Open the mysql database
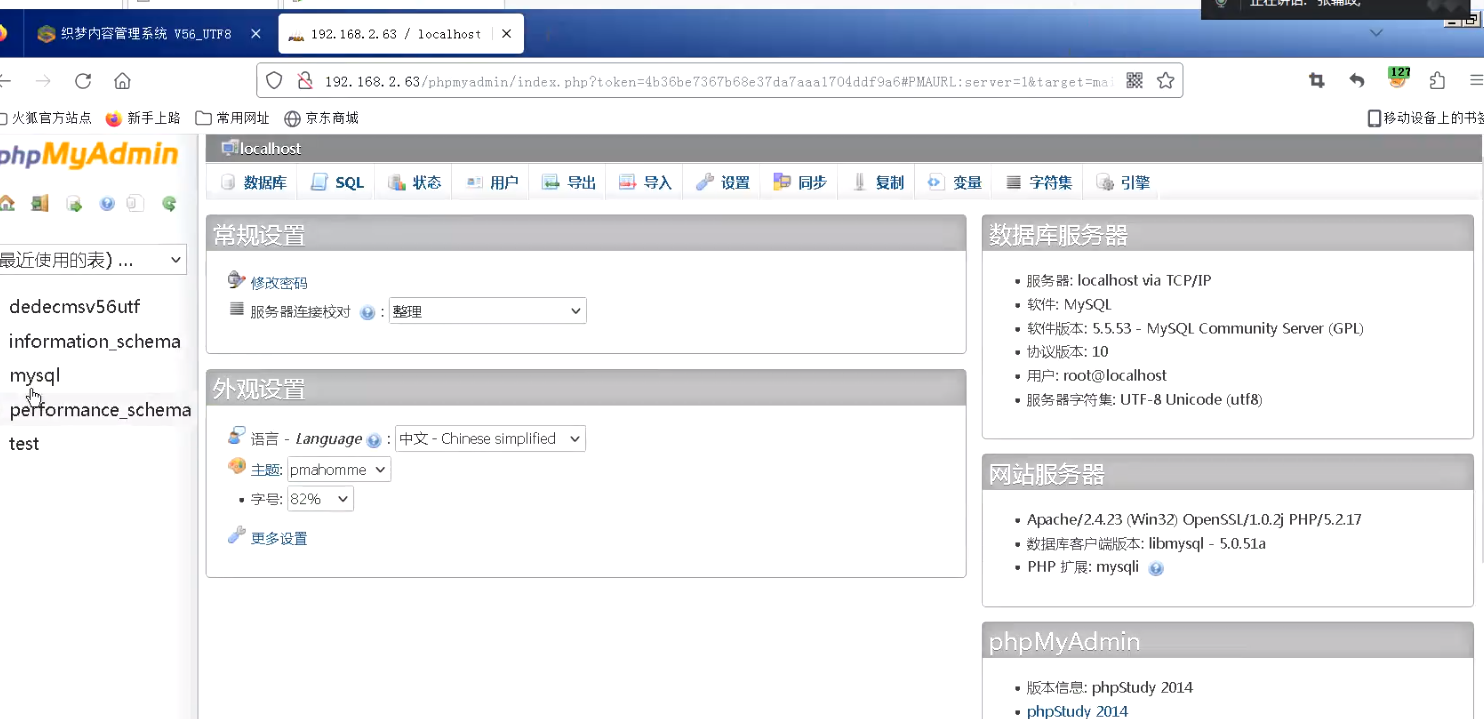This screenshot has width=1484, height=719. 35,375
